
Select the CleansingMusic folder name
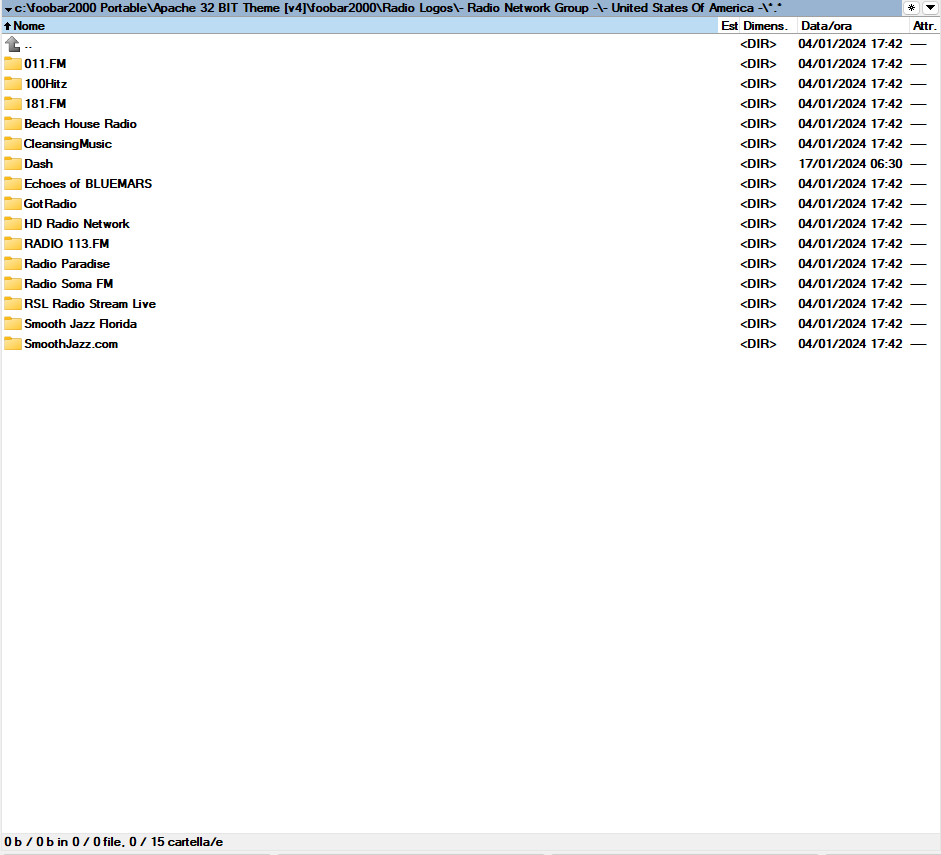tap(68, 144)
